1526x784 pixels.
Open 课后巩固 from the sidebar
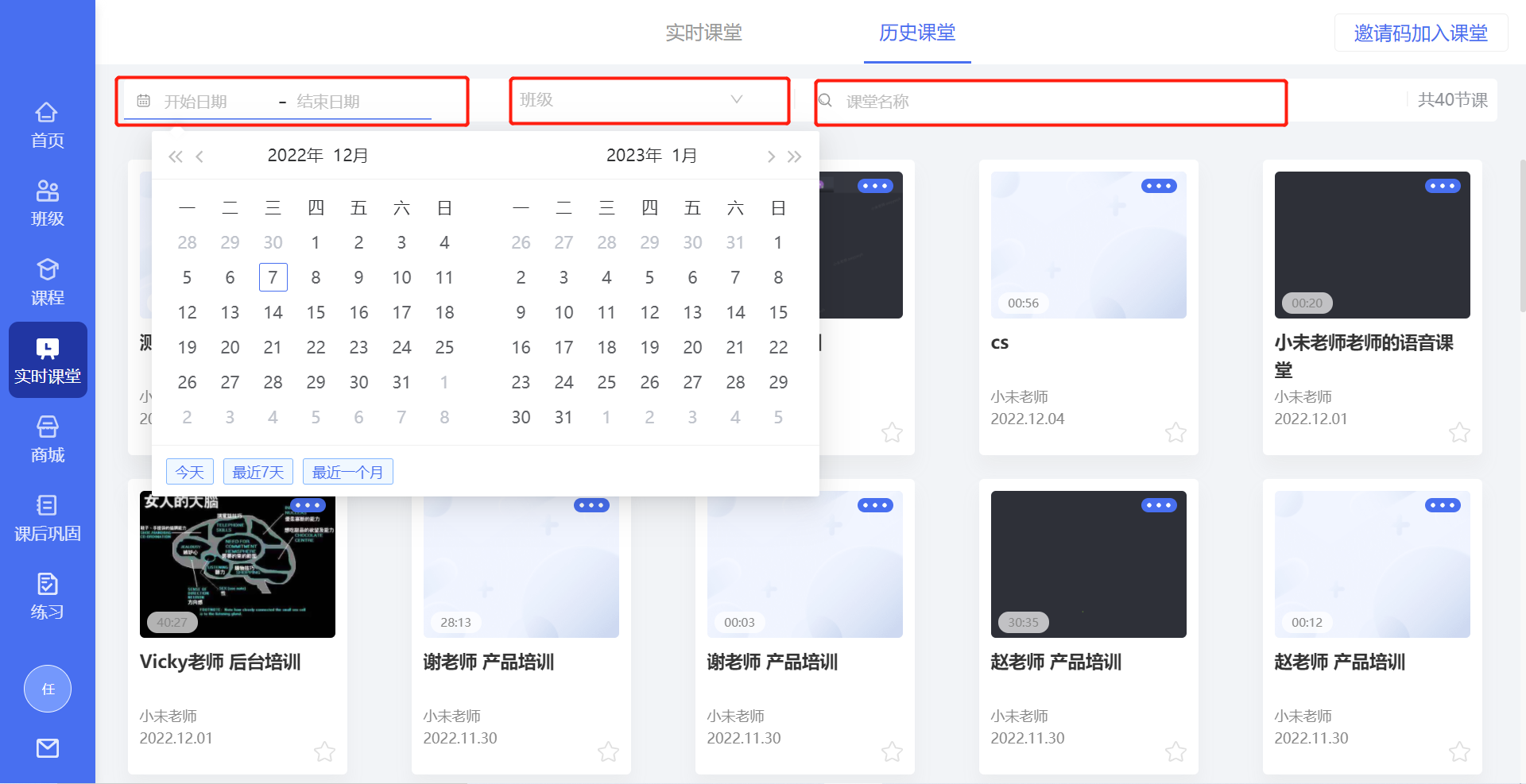47,516
